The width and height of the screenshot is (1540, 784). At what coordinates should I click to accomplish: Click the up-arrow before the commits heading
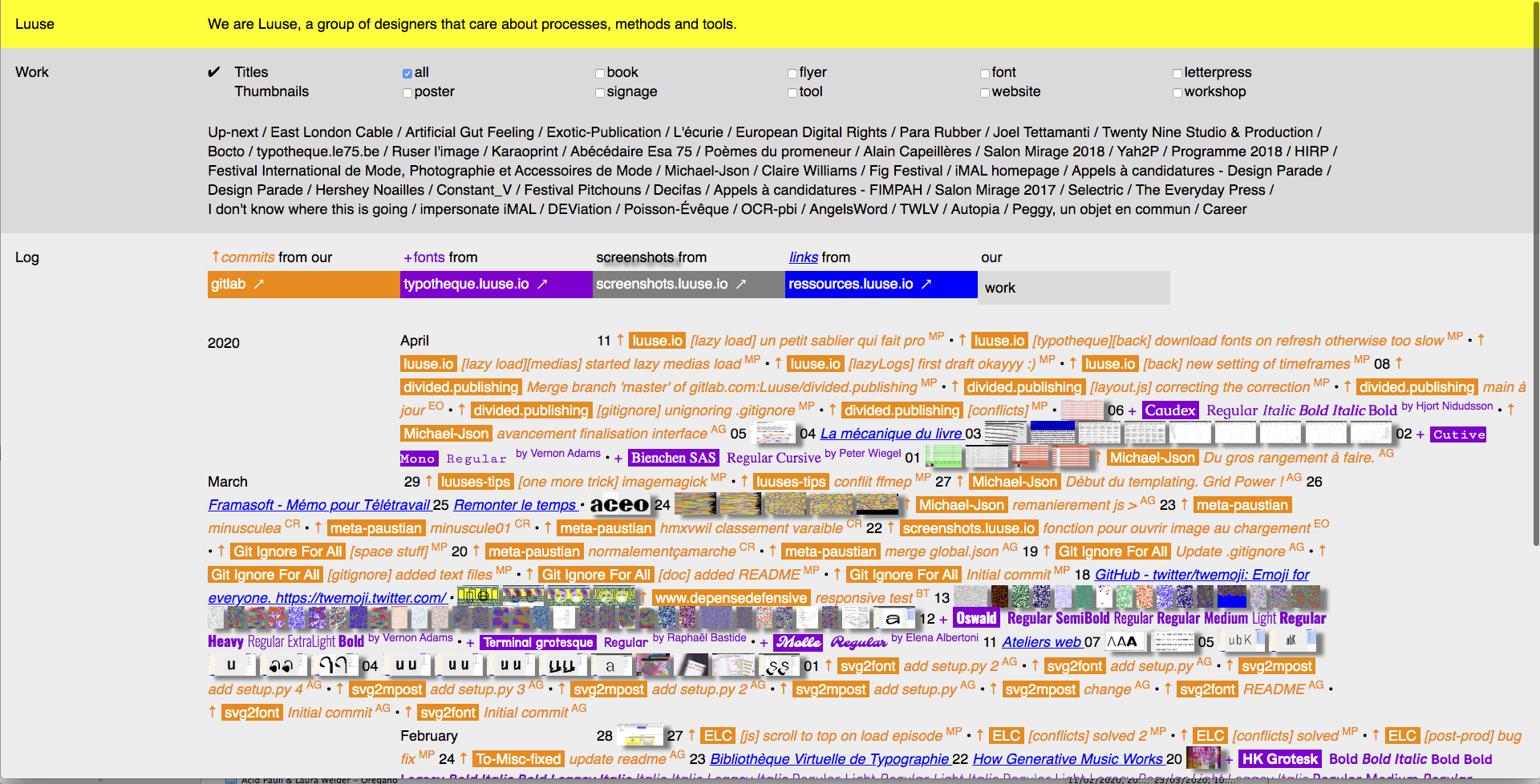pyautogui.click(x=215, y=257)
